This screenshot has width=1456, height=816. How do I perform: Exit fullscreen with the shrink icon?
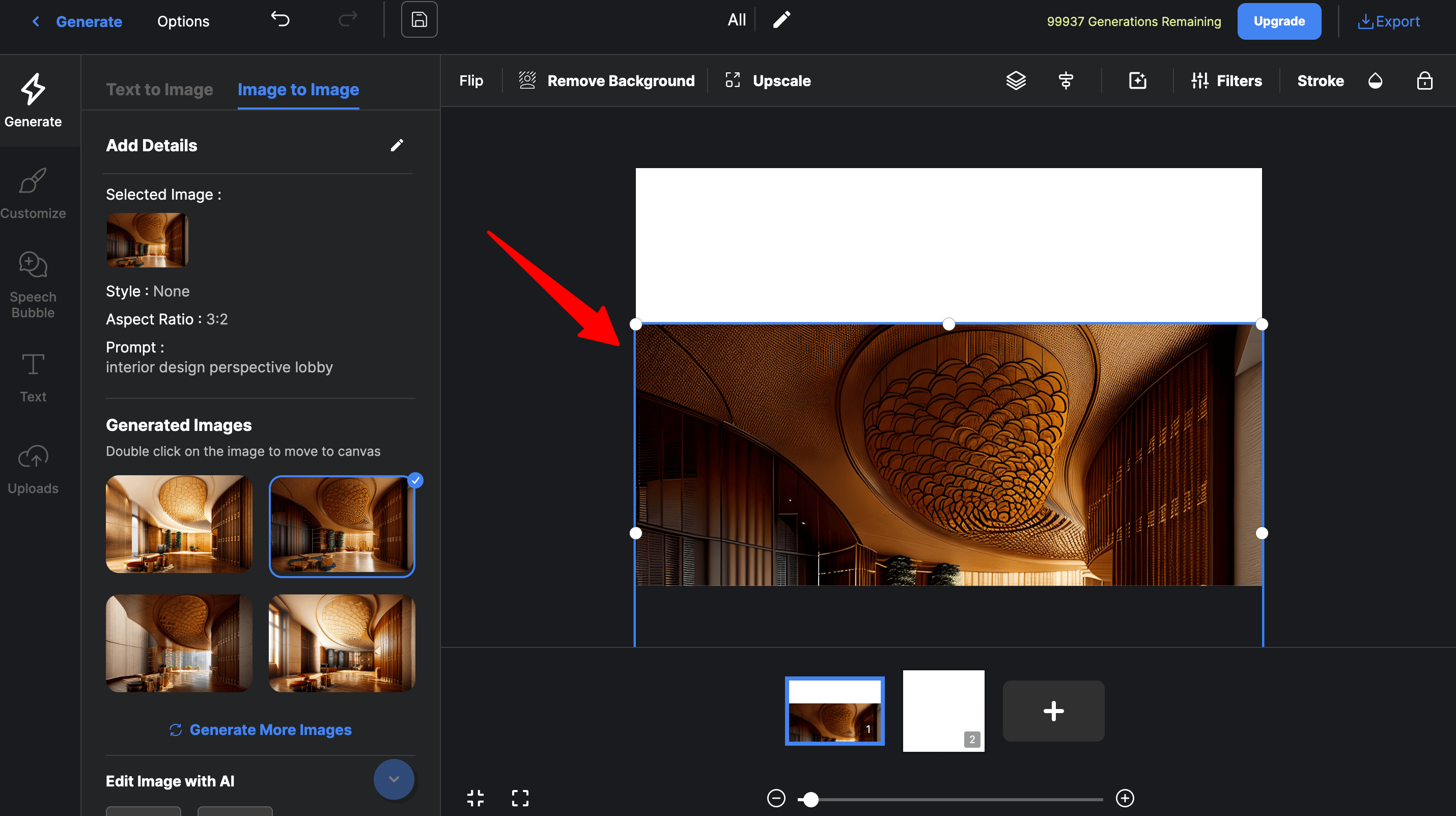[475, 798]
